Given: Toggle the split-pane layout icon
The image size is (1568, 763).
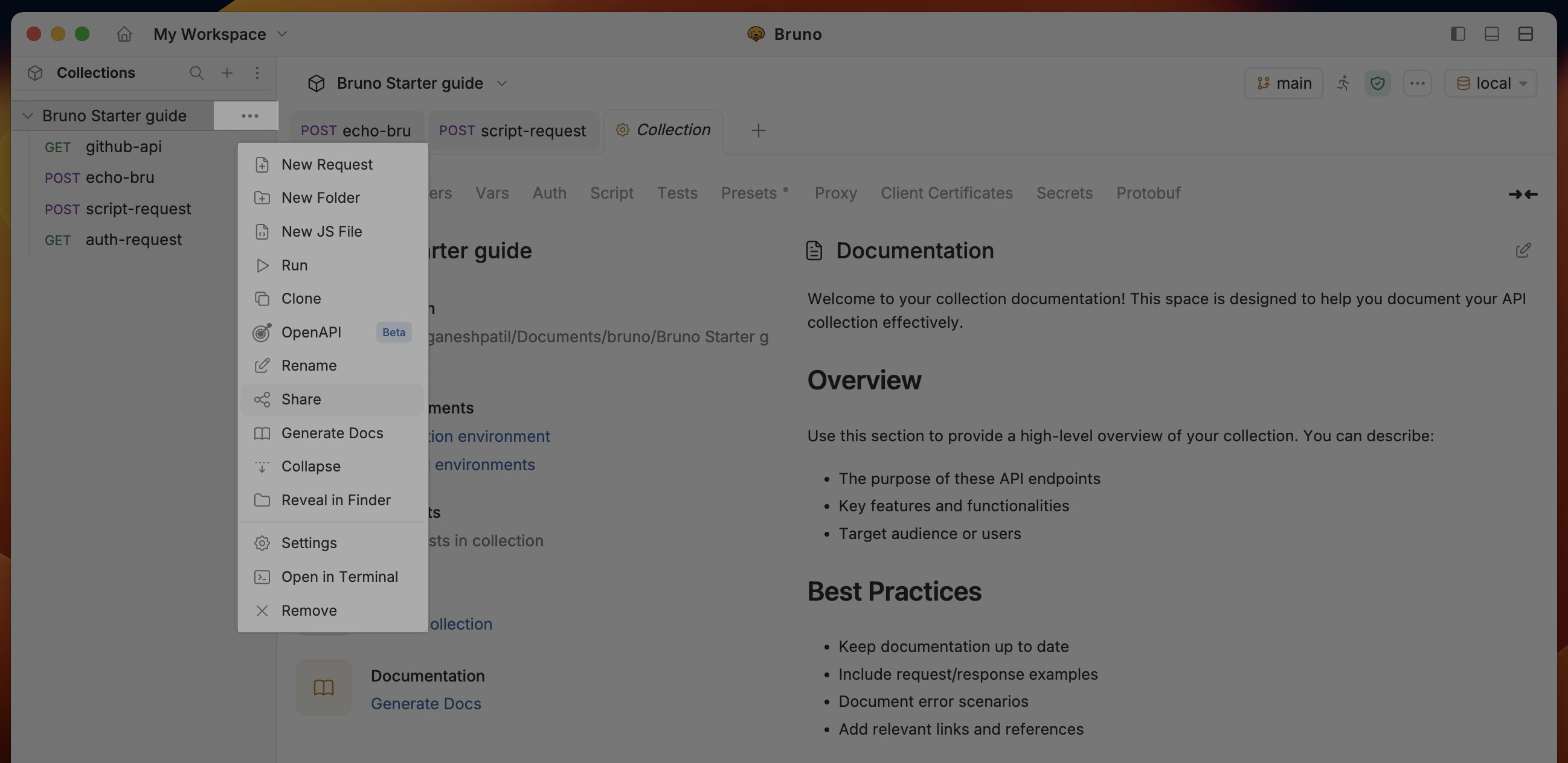Looking at the screenshot, I should pyautogui.click(x=1525, y=34).
